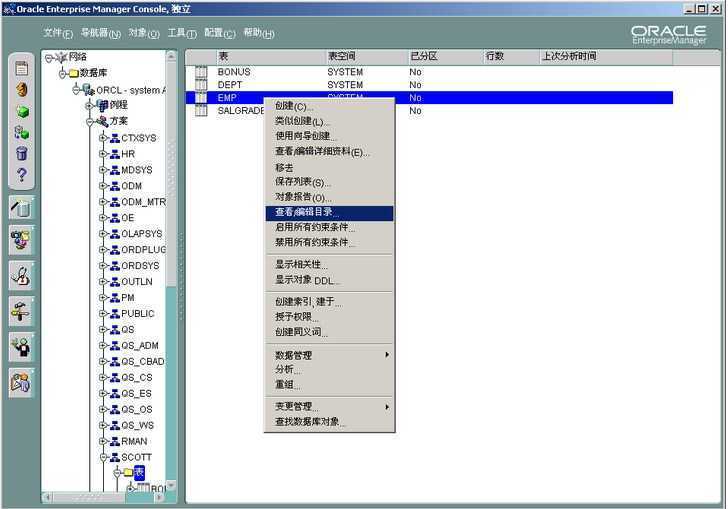Image resolution: width=728 pixels, height=509 pixels.
Task: Choose 启用所有约束条件 in context menu
Action: (x=329, y=227)
